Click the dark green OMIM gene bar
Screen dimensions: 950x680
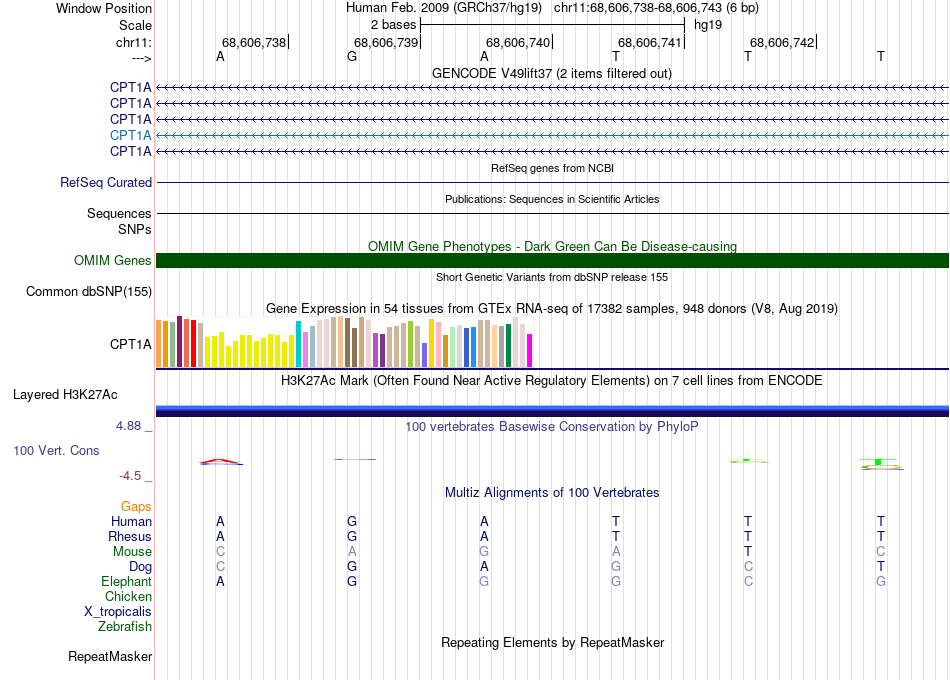coord(552,261)
